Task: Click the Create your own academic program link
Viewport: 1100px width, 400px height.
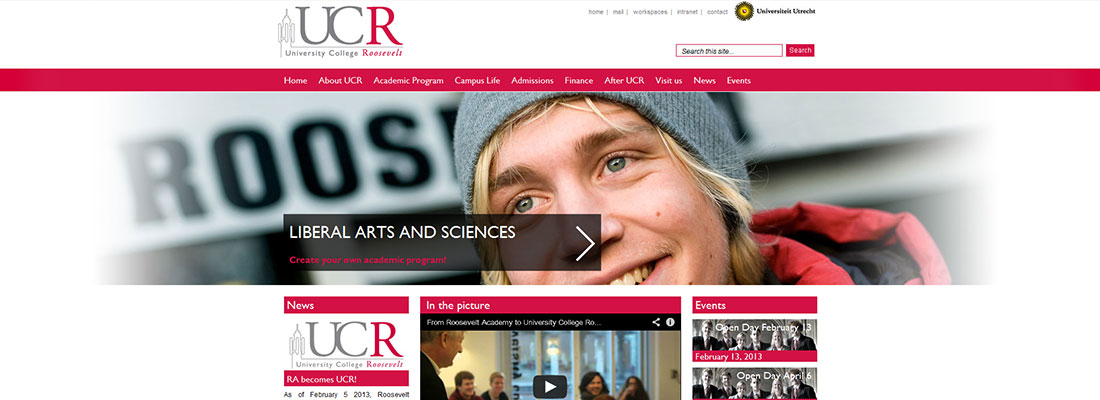Action: [x=368, y=260]
